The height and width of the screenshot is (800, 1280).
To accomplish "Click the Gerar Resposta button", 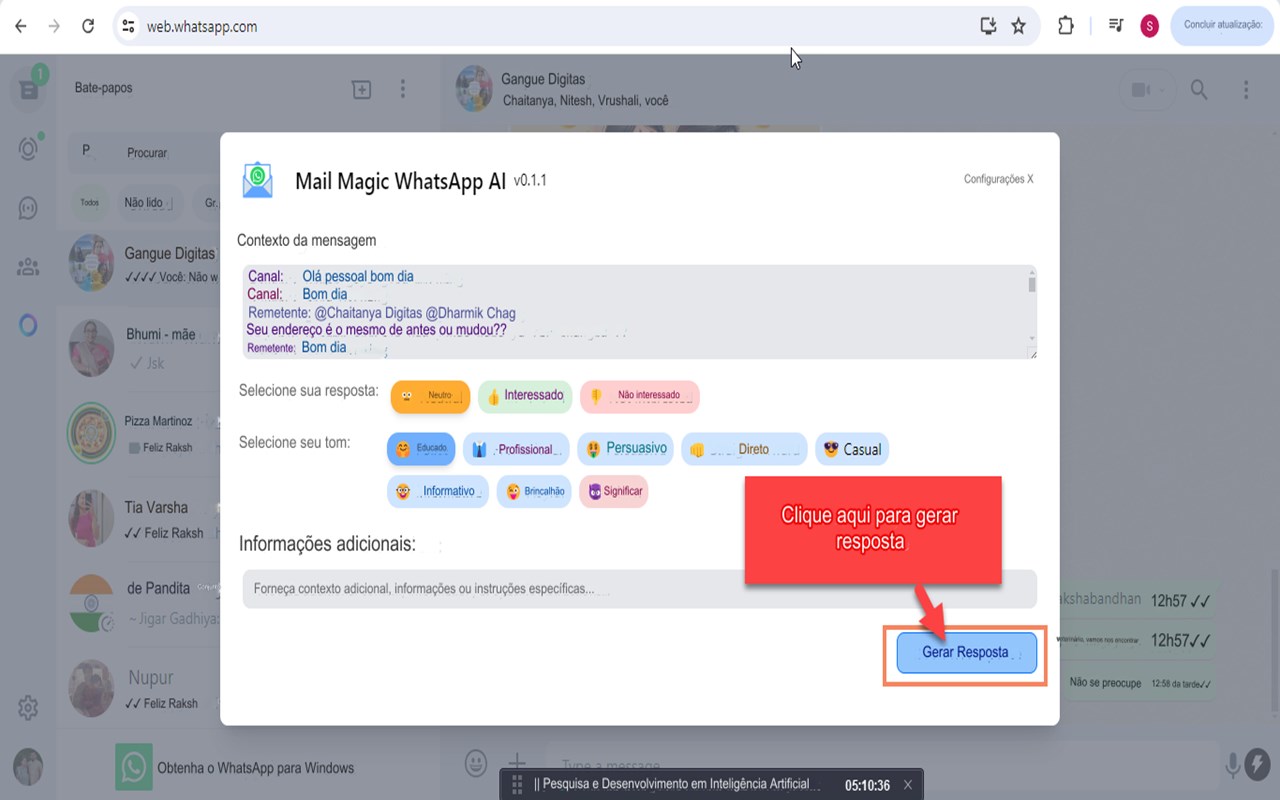I will coord(966,652).
